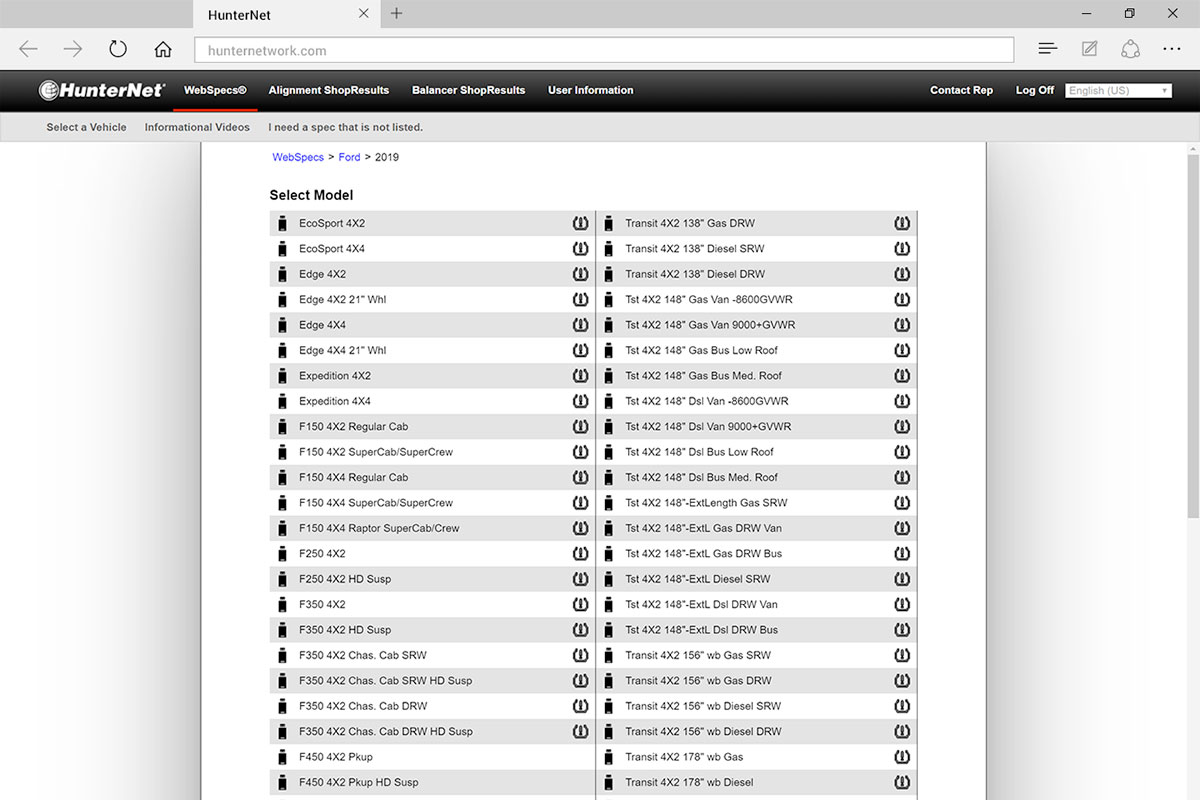Click the tire icon for Tst 4X2 148"-ExtL Diesel SRW
Viewport: 1200px width, 800px height.
[902, 579]
